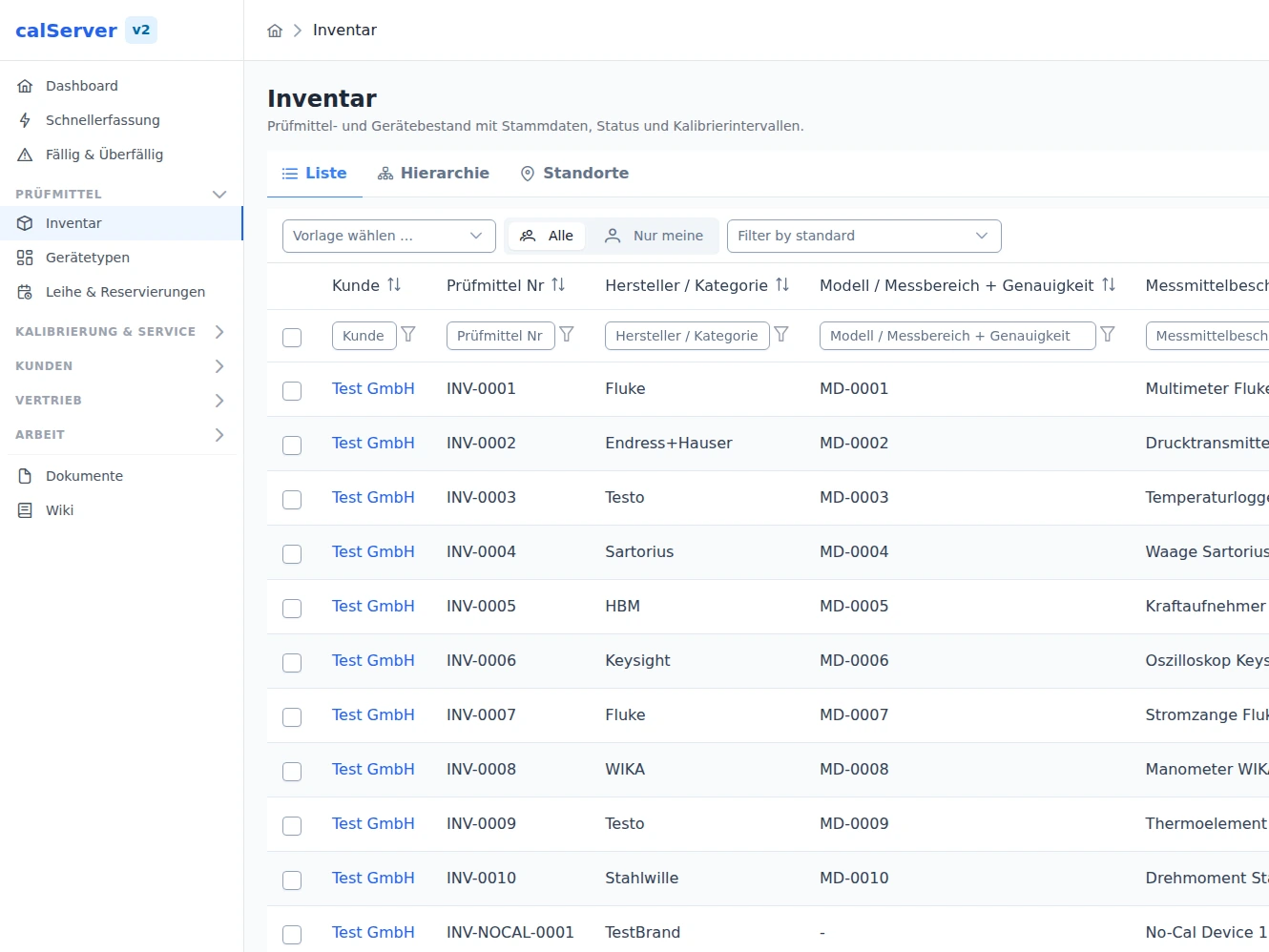This screenshot has width=1269, height=952.
Task: Click the v2 version badge
Action: (x=141, y=31)
